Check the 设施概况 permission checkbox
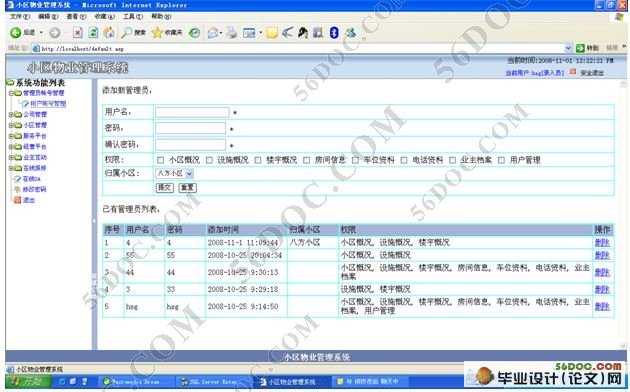 tap(209, 160)
